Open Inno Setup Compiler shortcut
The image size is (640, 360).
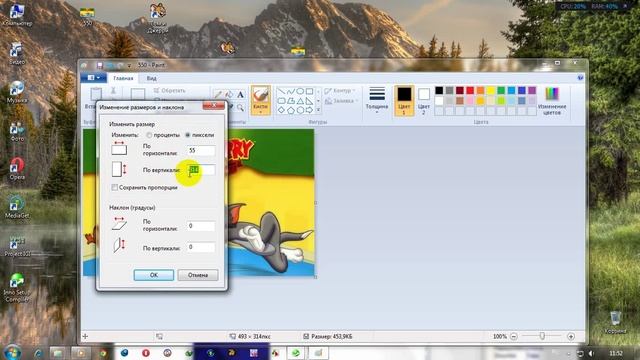point(17,287)
